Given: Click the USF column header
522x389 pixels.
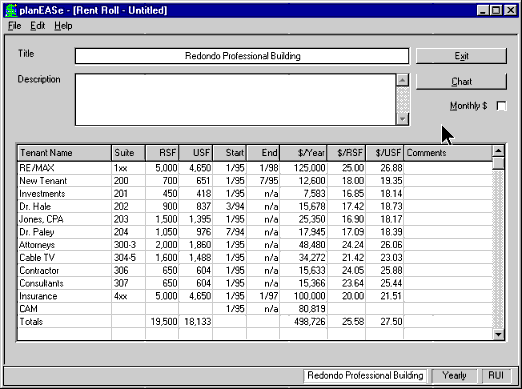Looking at the screenshot, I should point(196,153).
